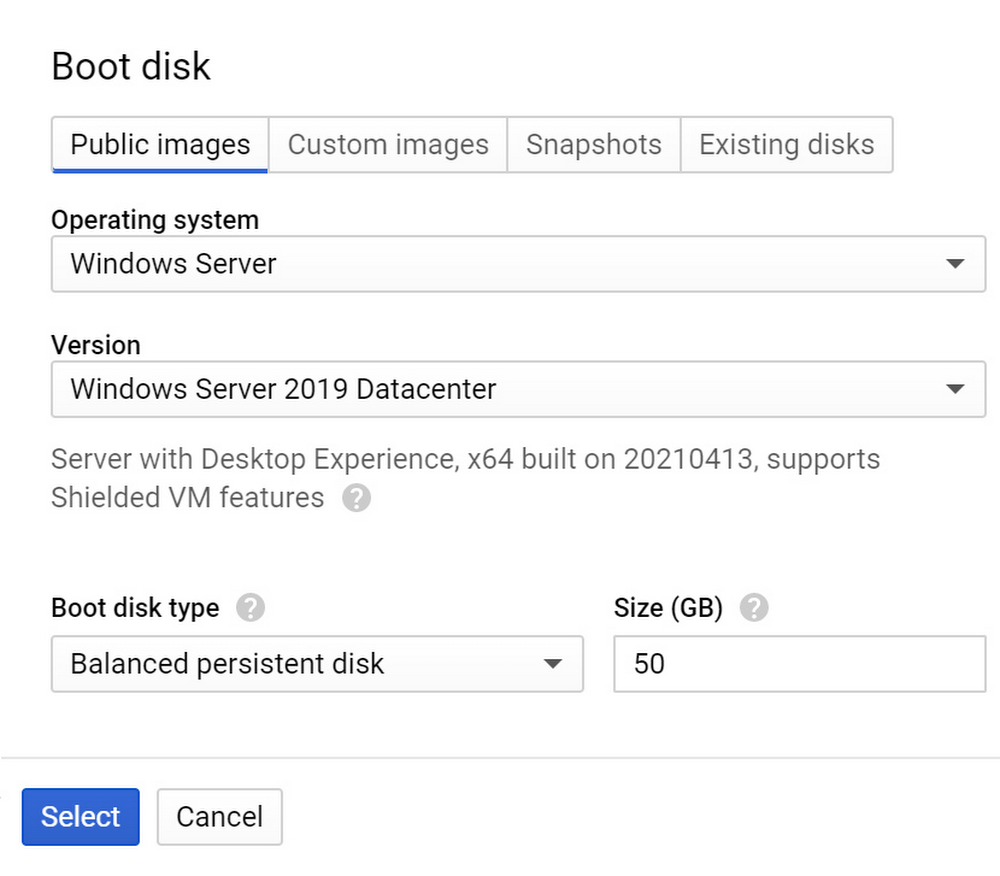
Task: Click the Operating system label
Action: (x=155, y=220)
